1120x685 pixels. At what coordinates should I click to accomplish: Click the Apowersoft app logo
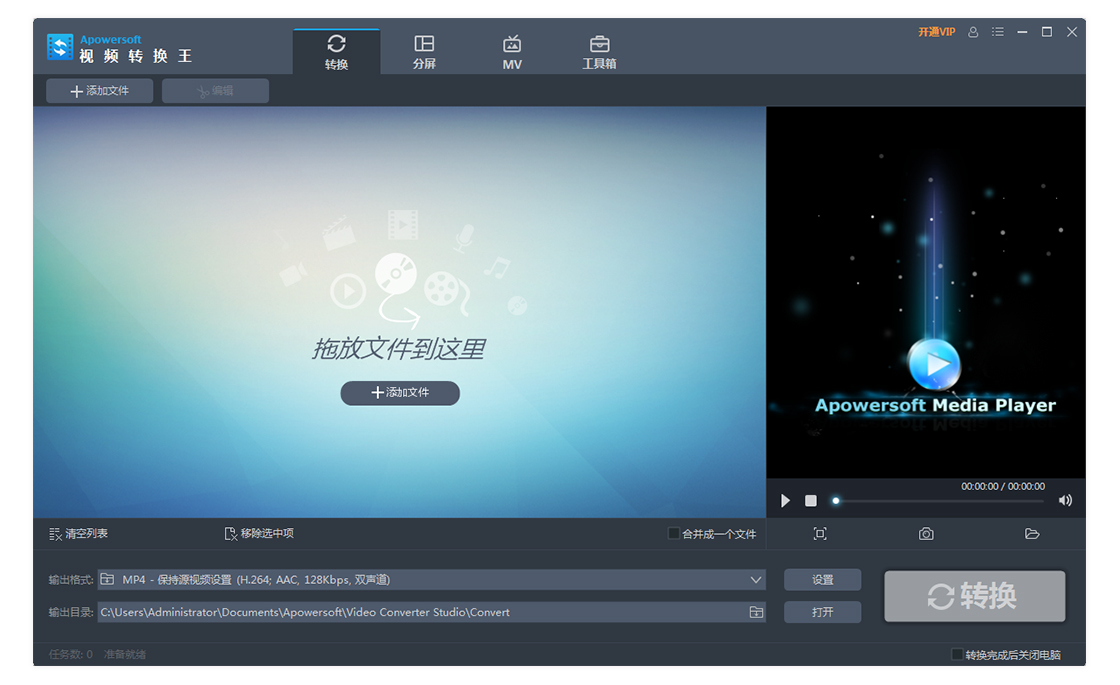[x=60, y=47]
